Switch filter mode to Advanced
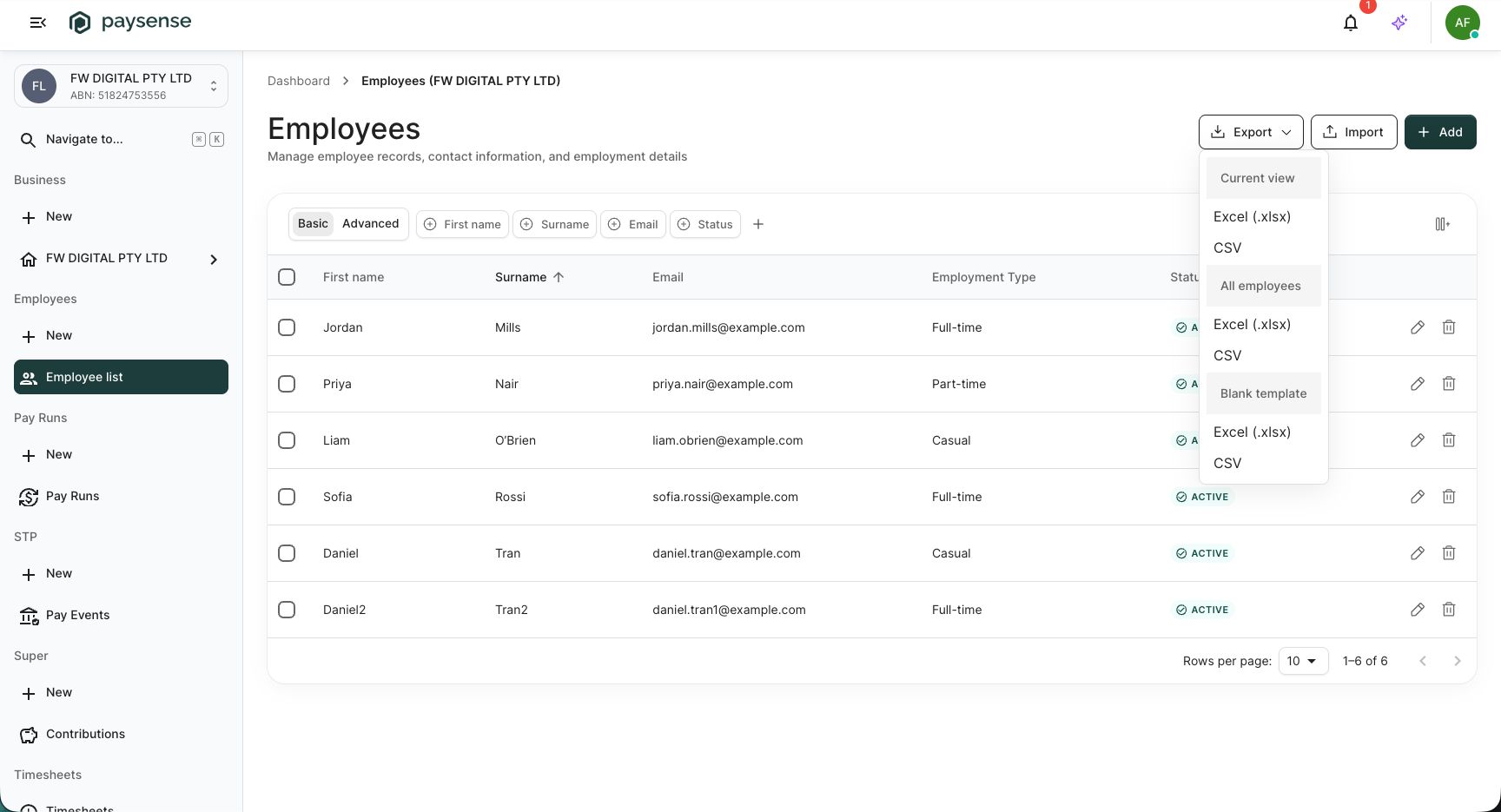1501x812 pixels. point(370,223)
